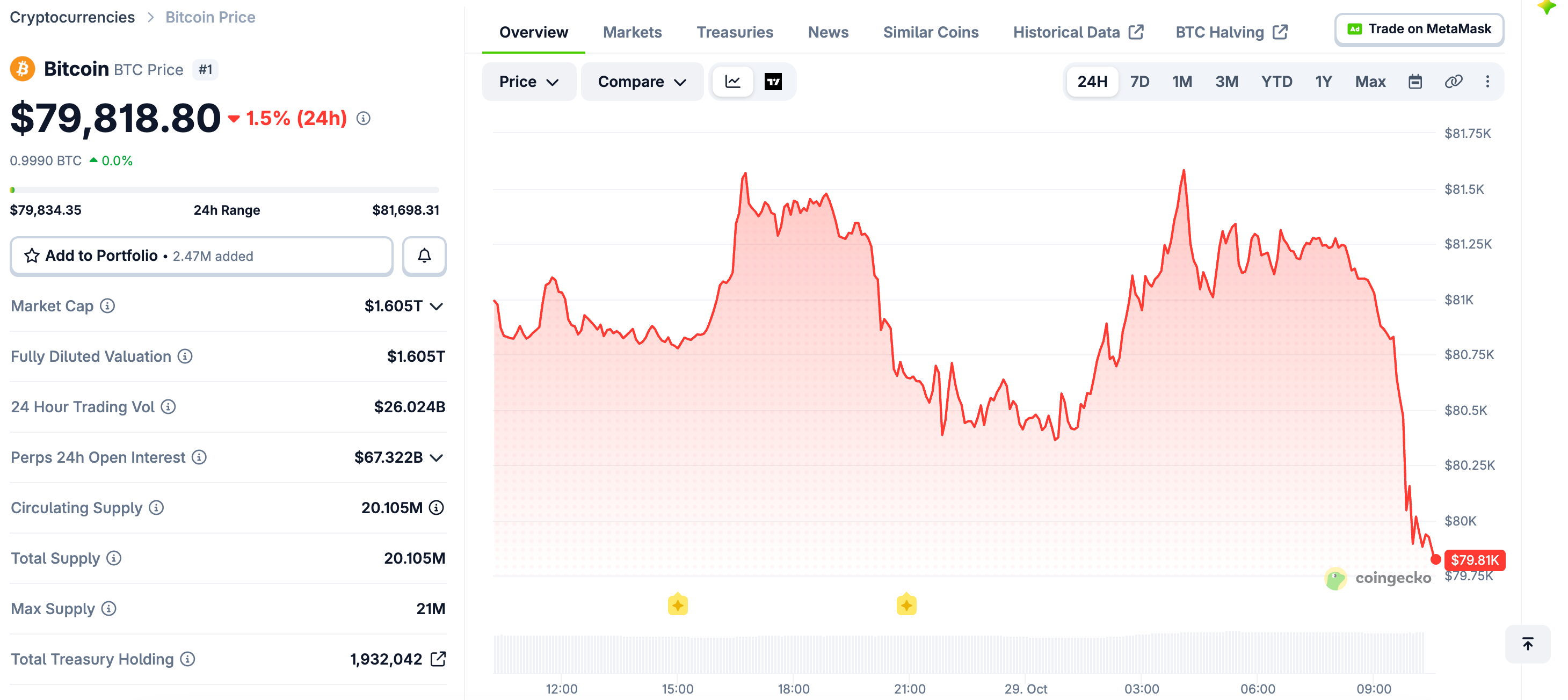Open the Price dropdown
The width and height of the screenshot is (1568, 700).
pyautogui.click(x=528, y=82)
